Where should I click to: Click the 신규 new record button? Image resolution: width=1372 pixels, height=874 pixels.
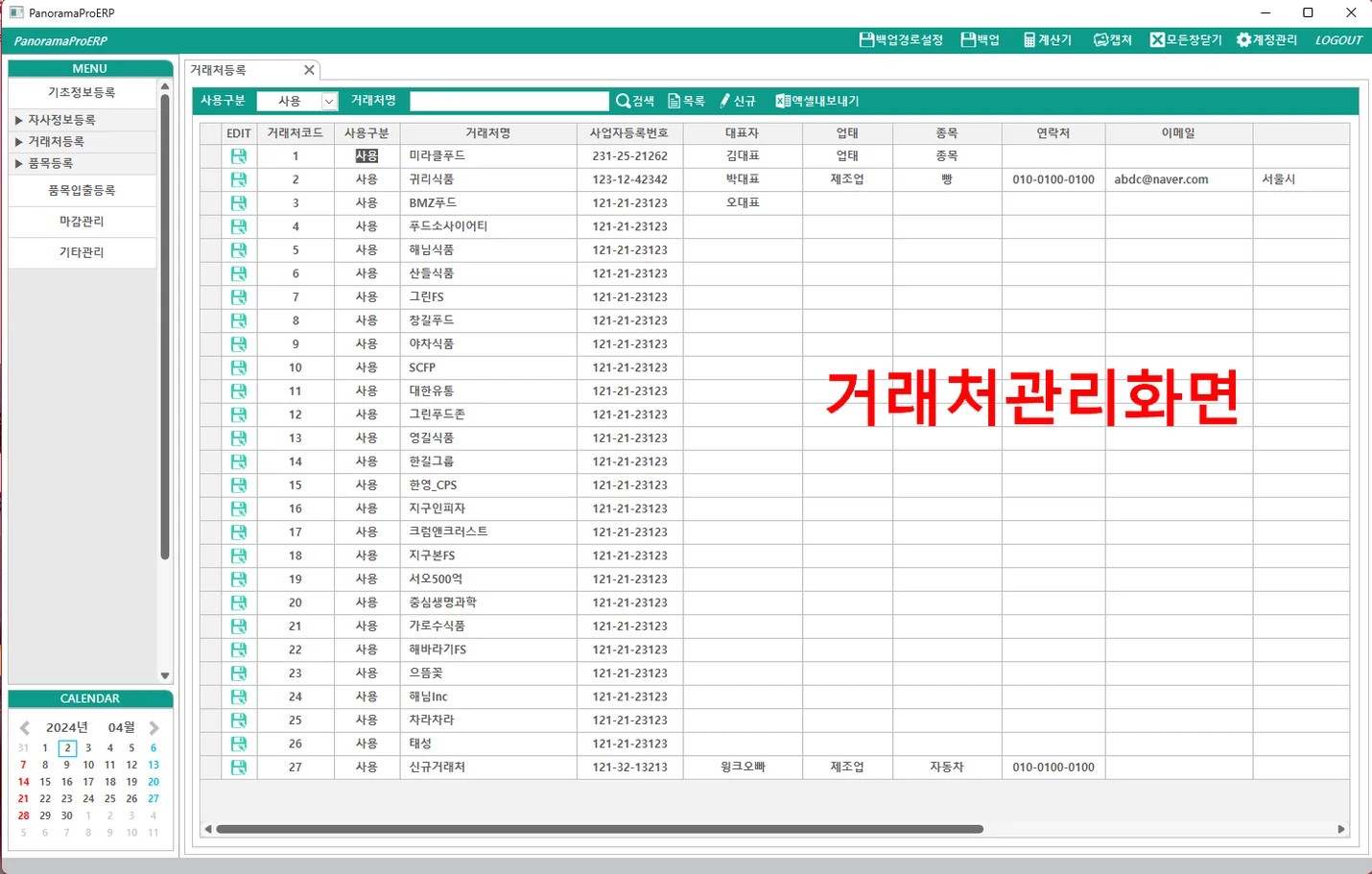(x=738, y=101)
